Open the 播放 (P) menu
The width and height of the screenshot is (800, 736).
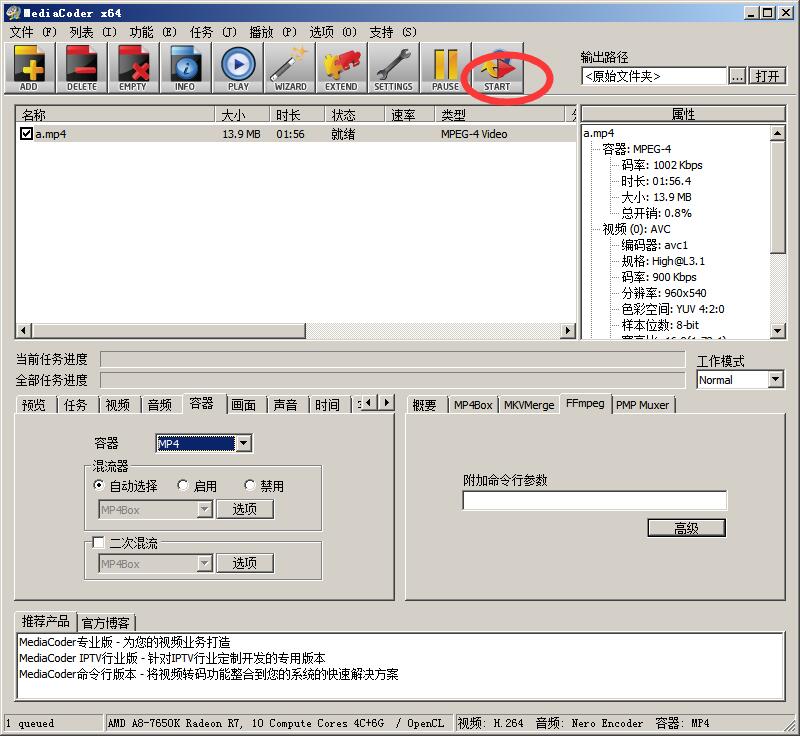(273, 32)
